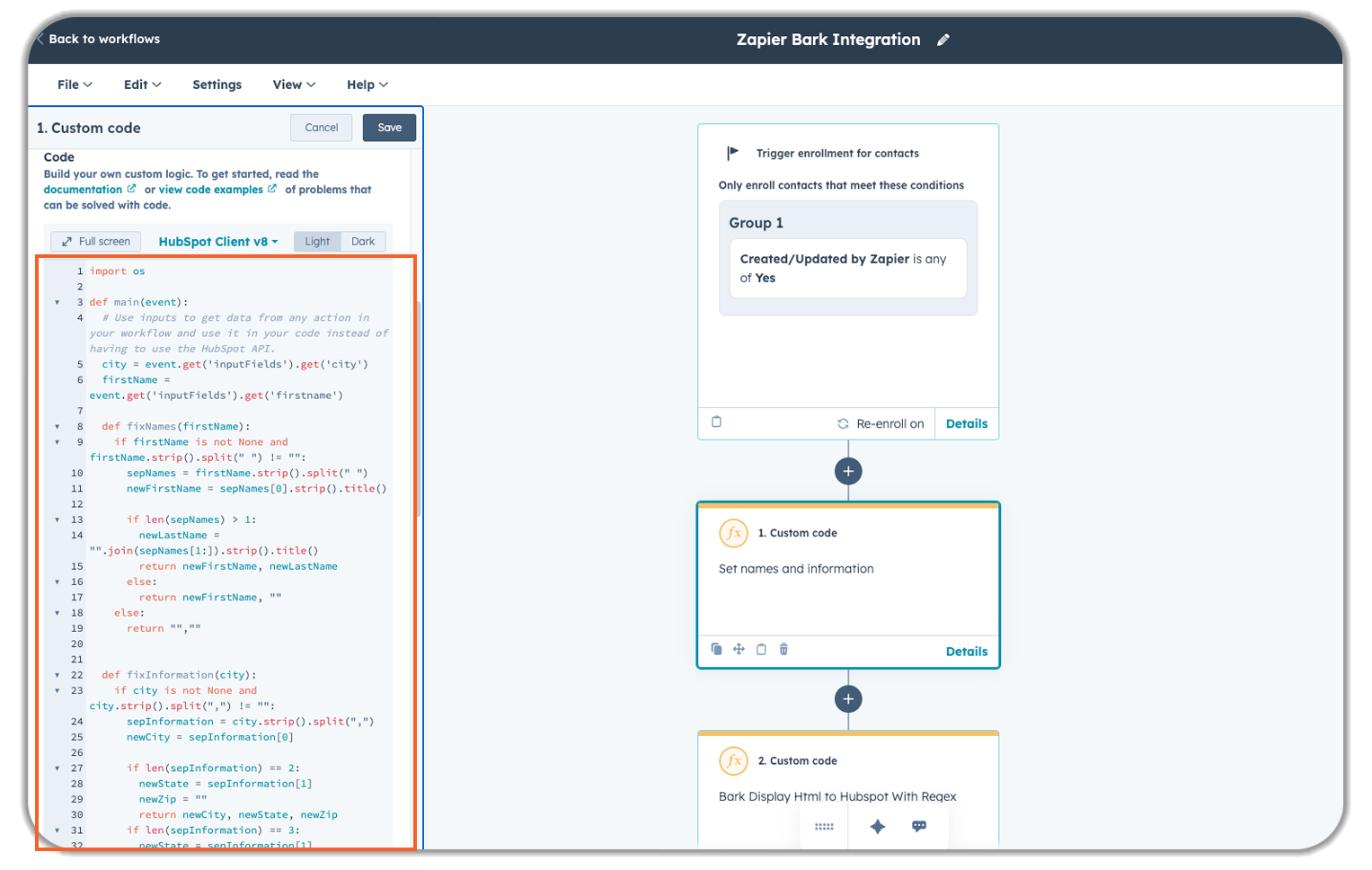Click the 'Re-enroll on' label
The width and height of the screenshot is (1372, 870).
click(890, 423)
